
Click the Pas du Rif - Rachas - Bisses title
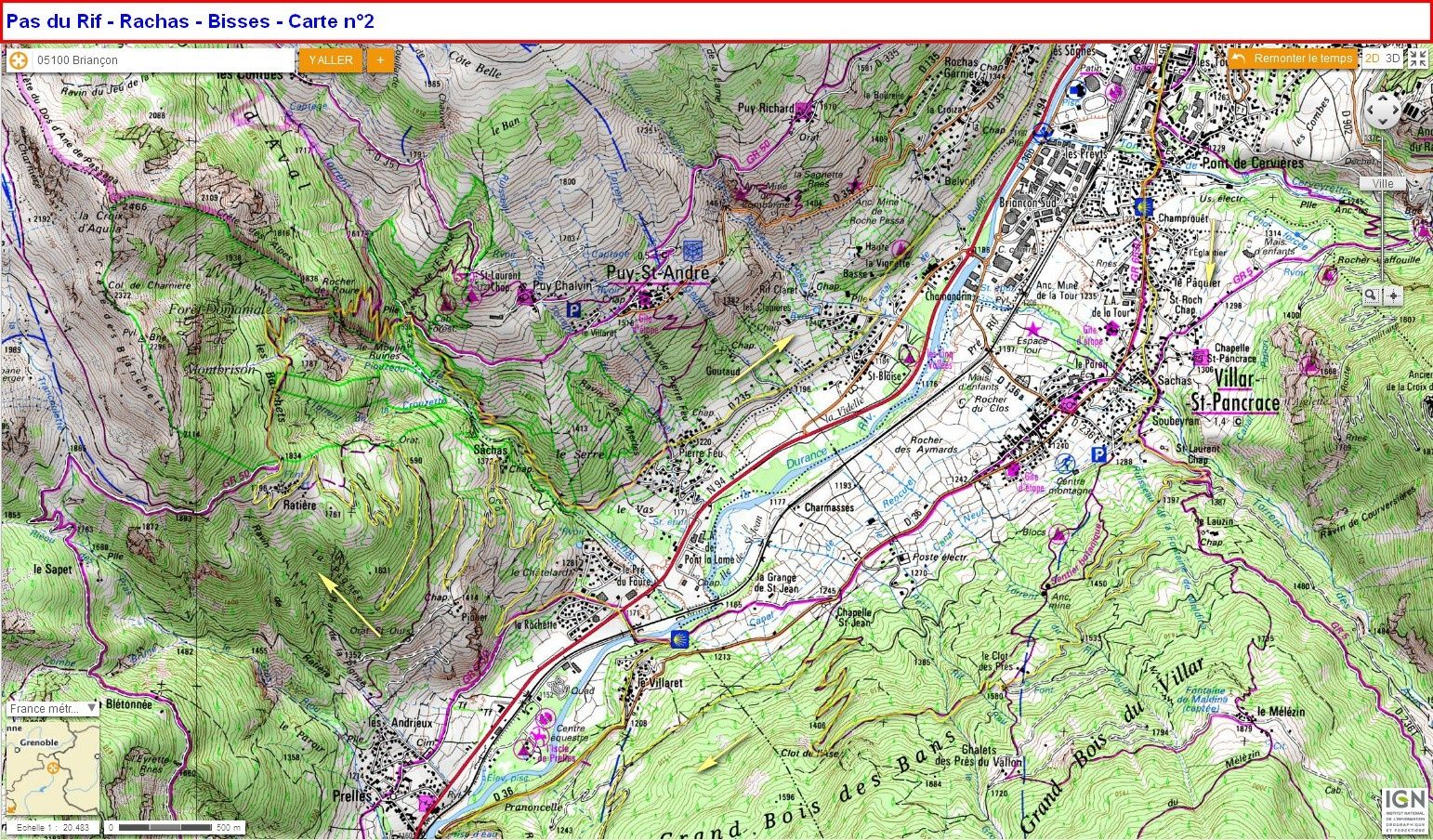click(191, 21)
